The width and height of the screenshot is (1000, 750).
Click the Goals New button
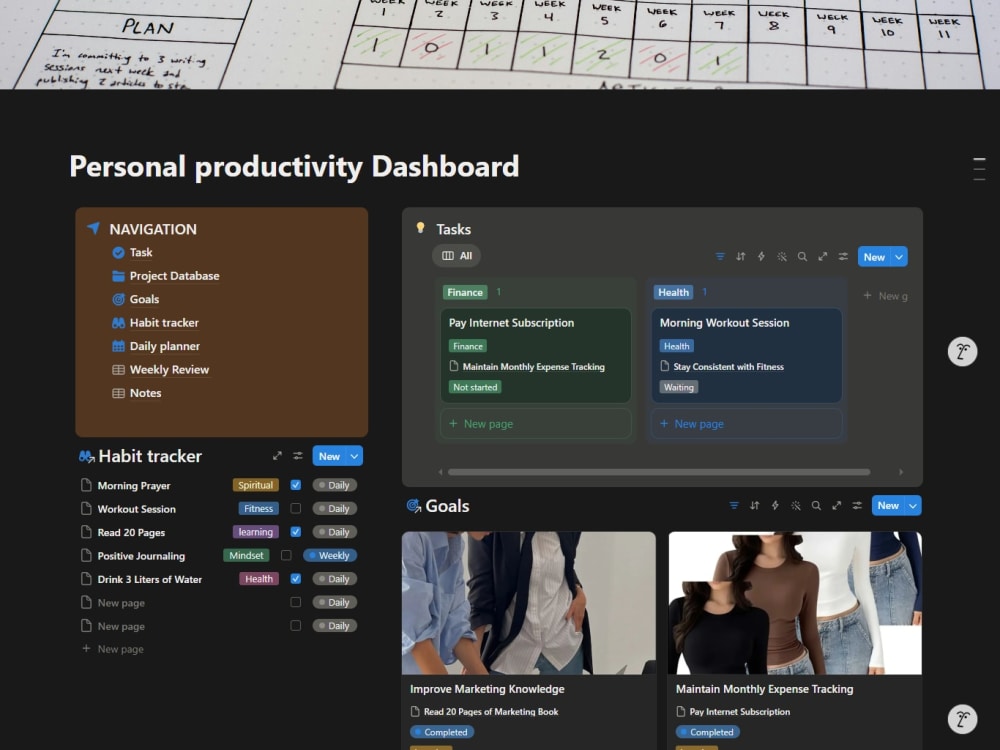(x=888, y=506)
